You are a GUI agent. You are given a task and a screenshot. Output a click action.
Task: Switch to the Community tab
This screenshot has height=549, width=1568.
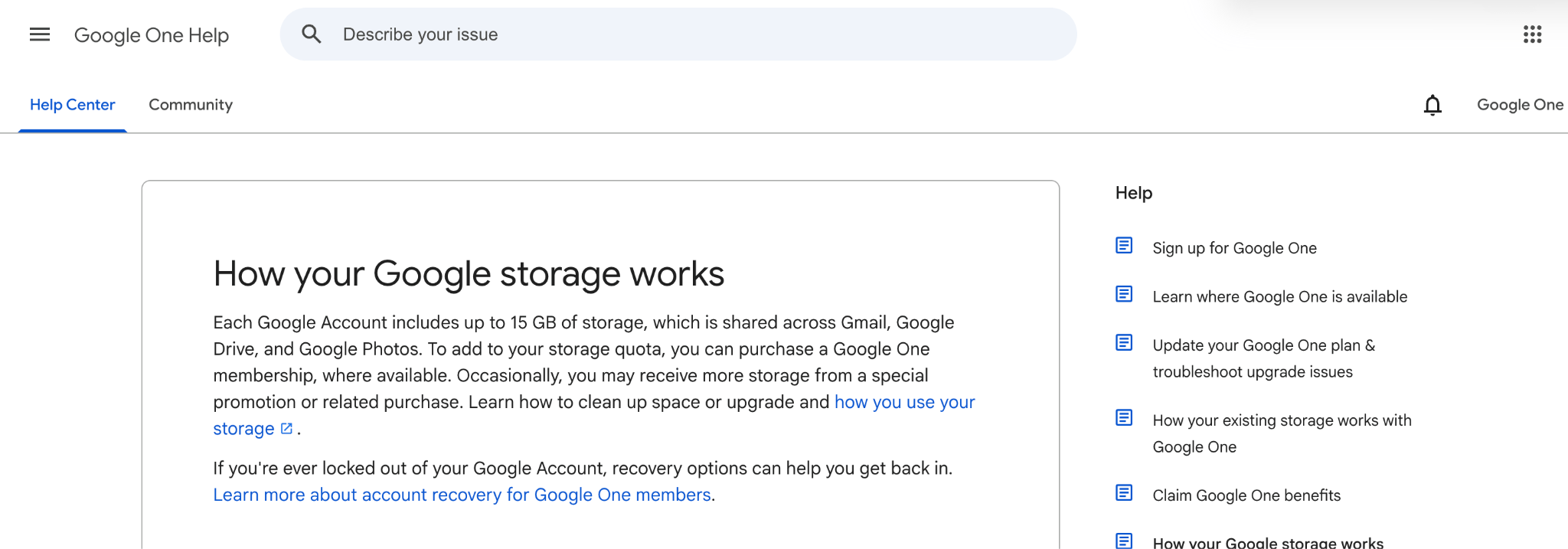click(x=191, y=105)
